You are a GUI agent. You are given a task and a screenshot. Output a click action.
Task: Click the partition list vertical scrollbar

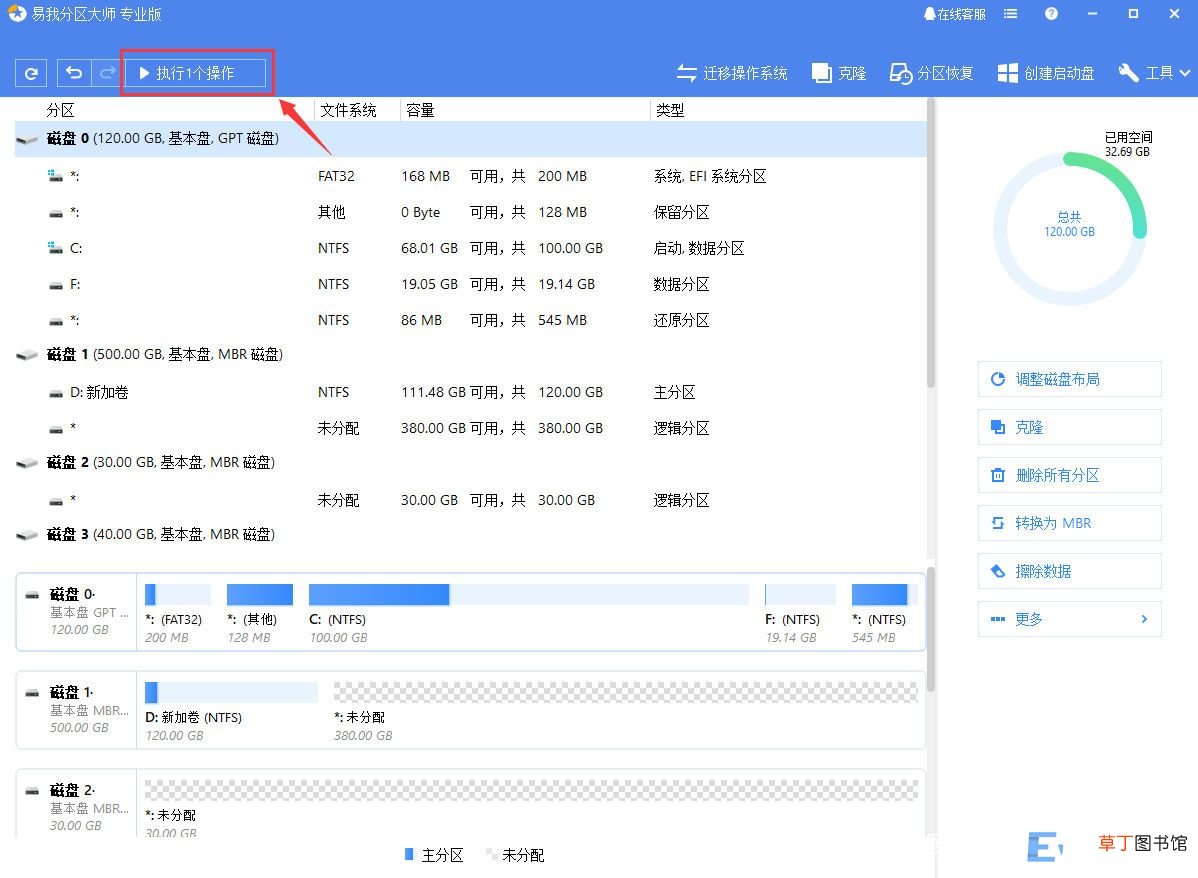point(931,245)
